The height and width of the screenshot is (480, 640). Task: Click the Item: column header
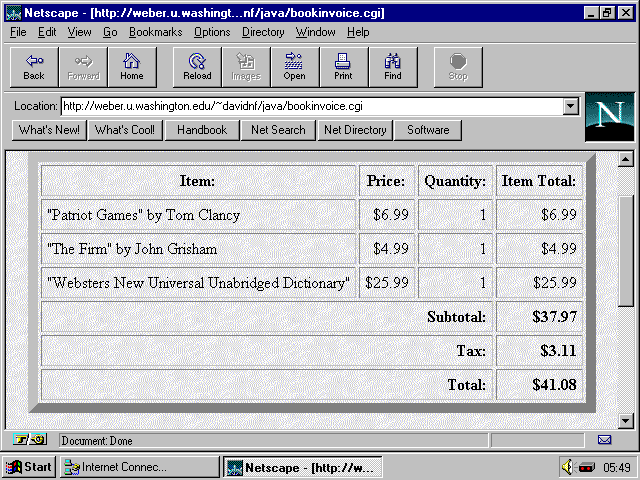(x=198, y=181)
